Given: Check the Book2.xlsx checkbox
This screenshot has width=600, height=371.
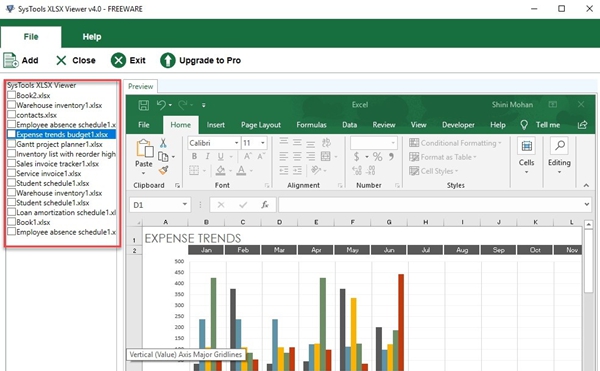Looking at the screenshot, I should (x=11, y=95).
